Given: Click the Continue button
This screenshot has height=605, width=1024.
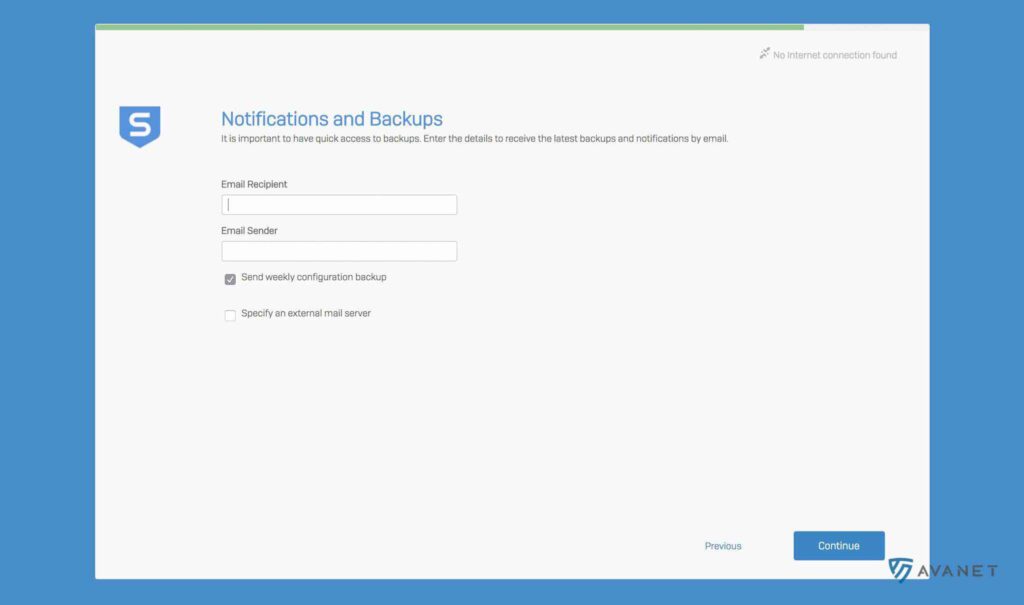Looking at the screenshot, I should pyautogui.click(x=839, y=546).
